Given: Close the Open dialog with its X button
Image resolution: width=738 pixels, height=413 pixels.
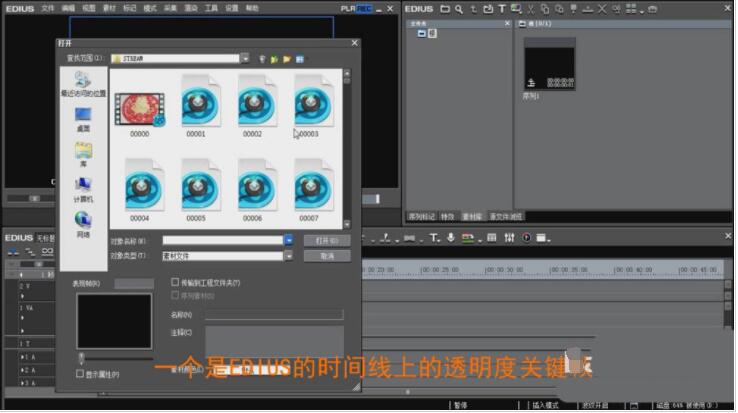Looking at the screenshot, I should pyautogui.click(x=354, y=43).
